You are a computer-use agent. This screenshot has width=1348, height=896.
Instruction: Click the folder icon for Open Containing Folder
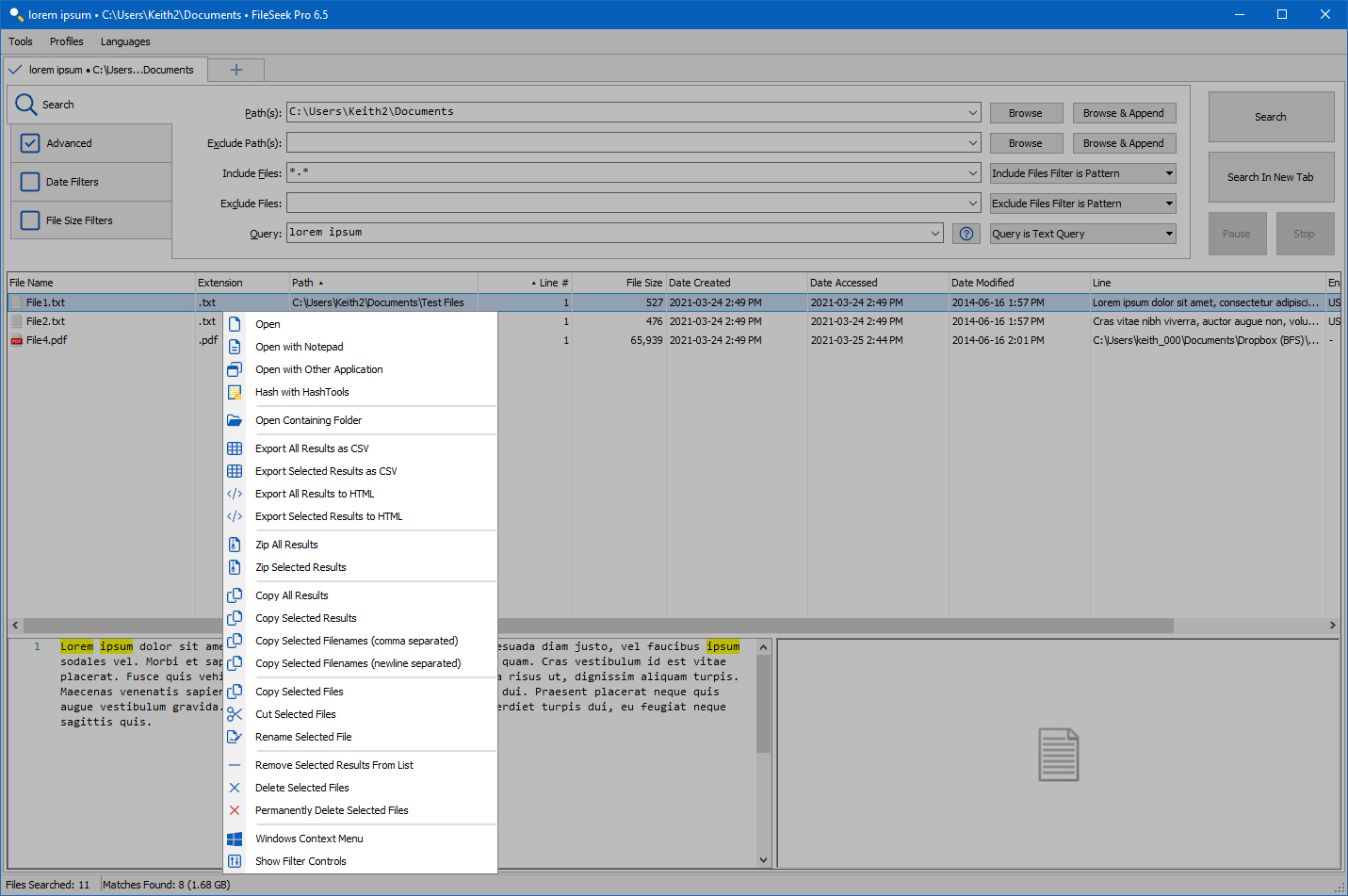pos(235,420)
